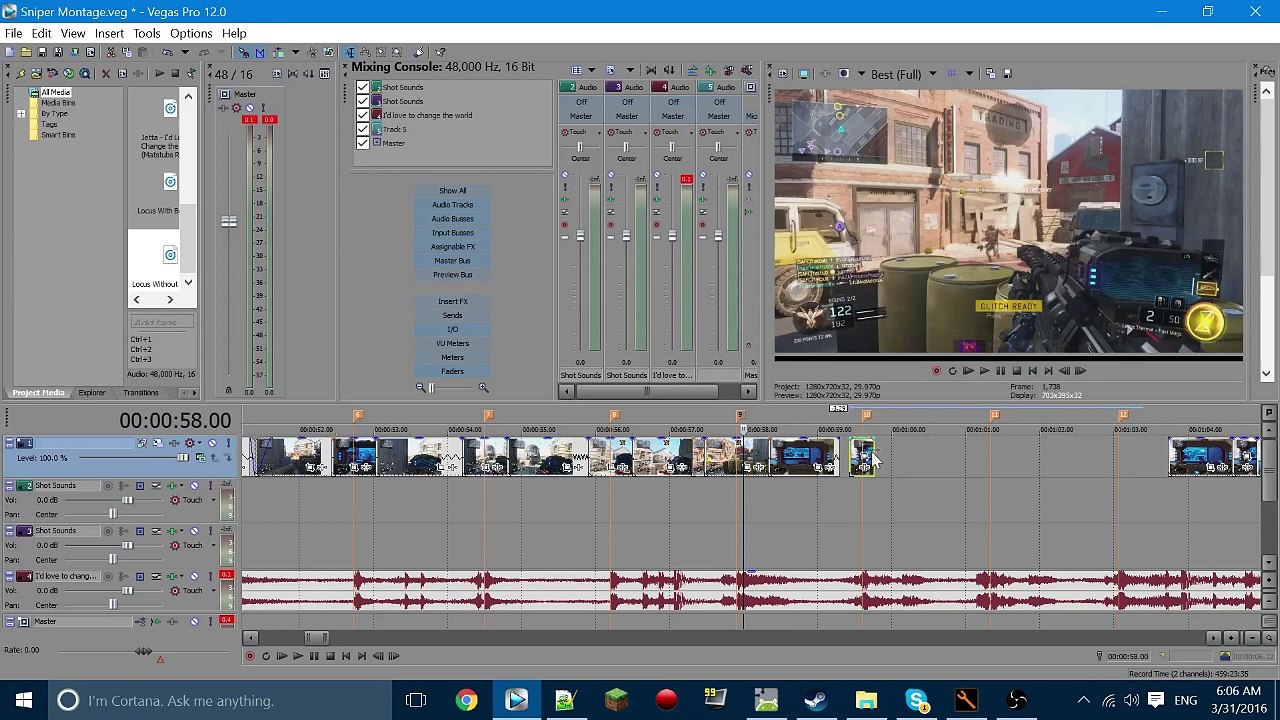Click Record button in timeline transport bar

(x=250, y=656)
